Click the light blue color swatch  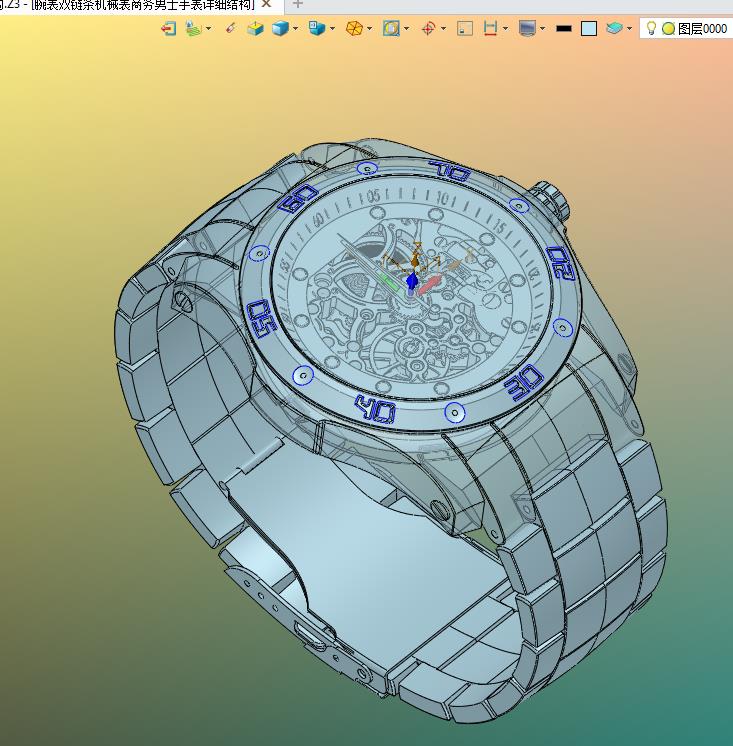589,29
